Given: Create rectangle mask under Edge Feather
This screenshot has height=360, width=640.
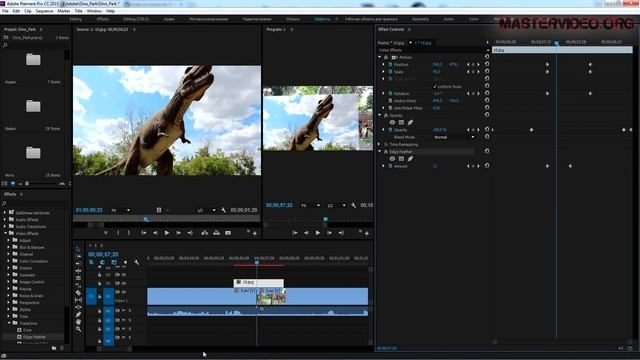Looking at the screenshot, I should coord(401,159).
